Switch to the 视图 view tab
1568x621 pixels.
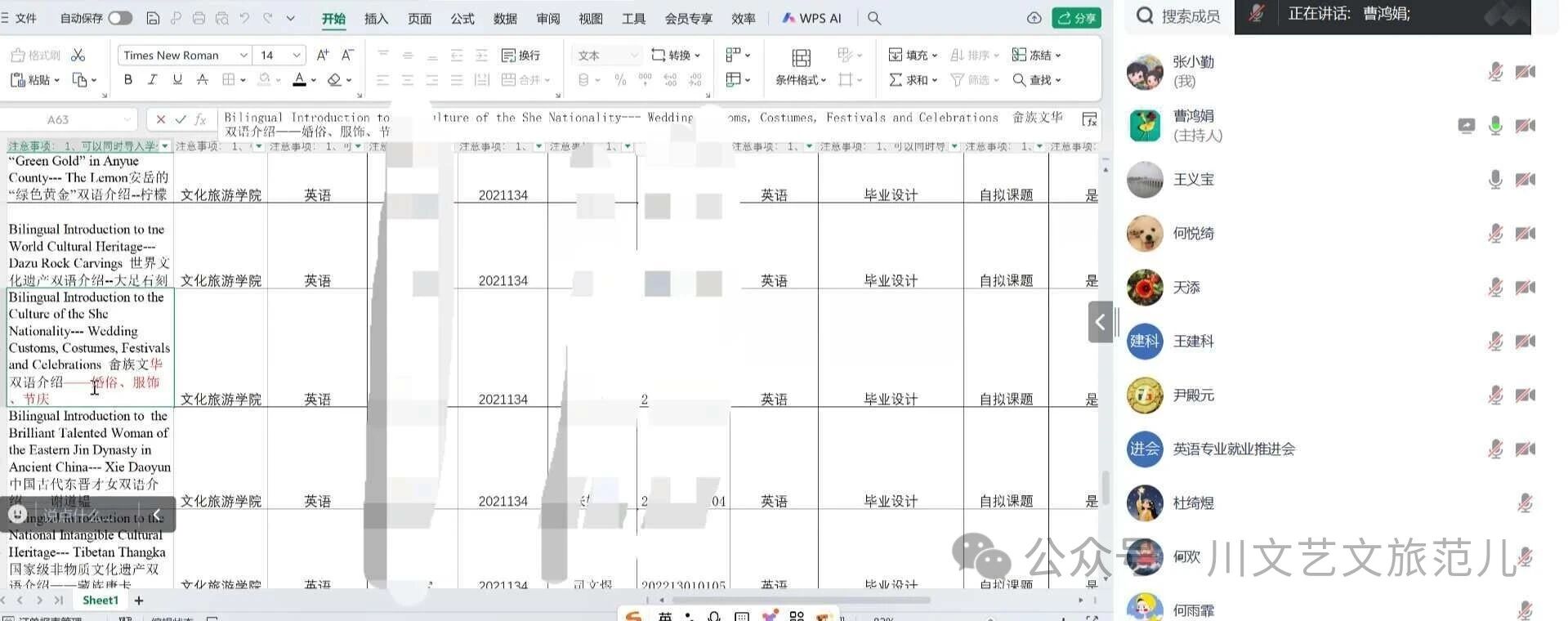click(x=590, y=18)
